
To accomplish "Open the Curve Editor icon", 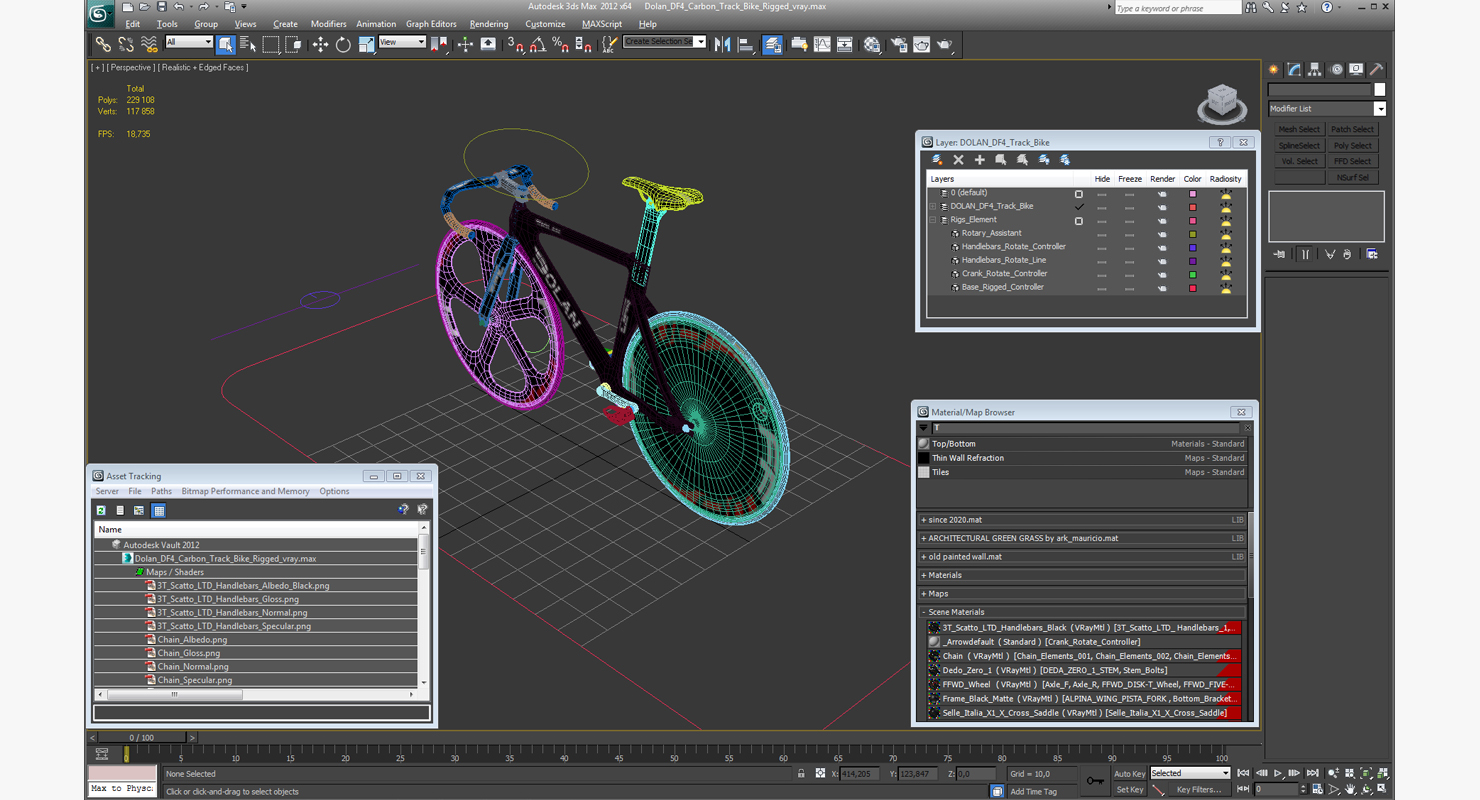I will [x=822, y=44].
